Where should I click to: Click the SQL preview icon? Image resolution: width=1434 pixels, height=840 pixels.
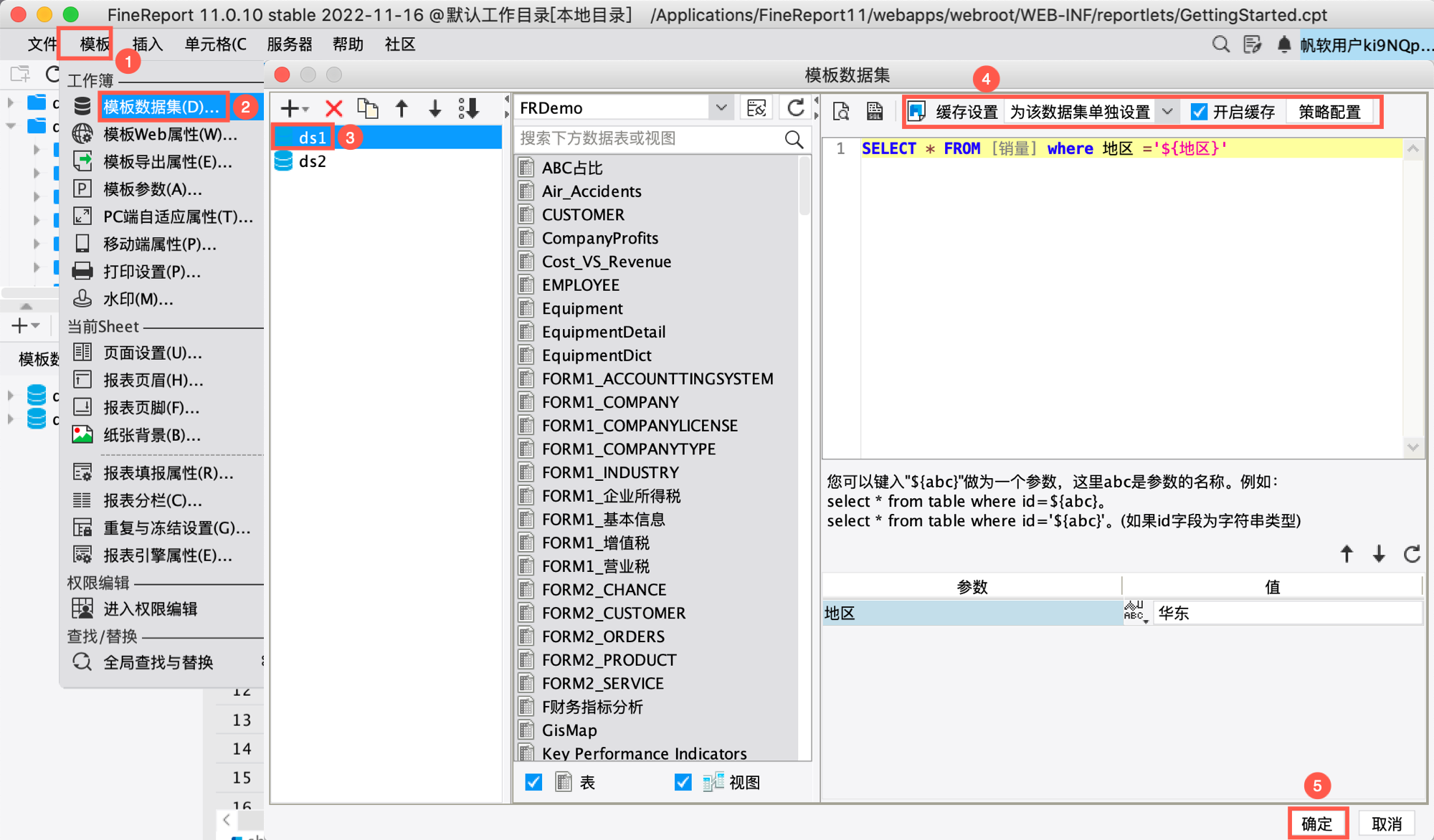tap(841, 111)
